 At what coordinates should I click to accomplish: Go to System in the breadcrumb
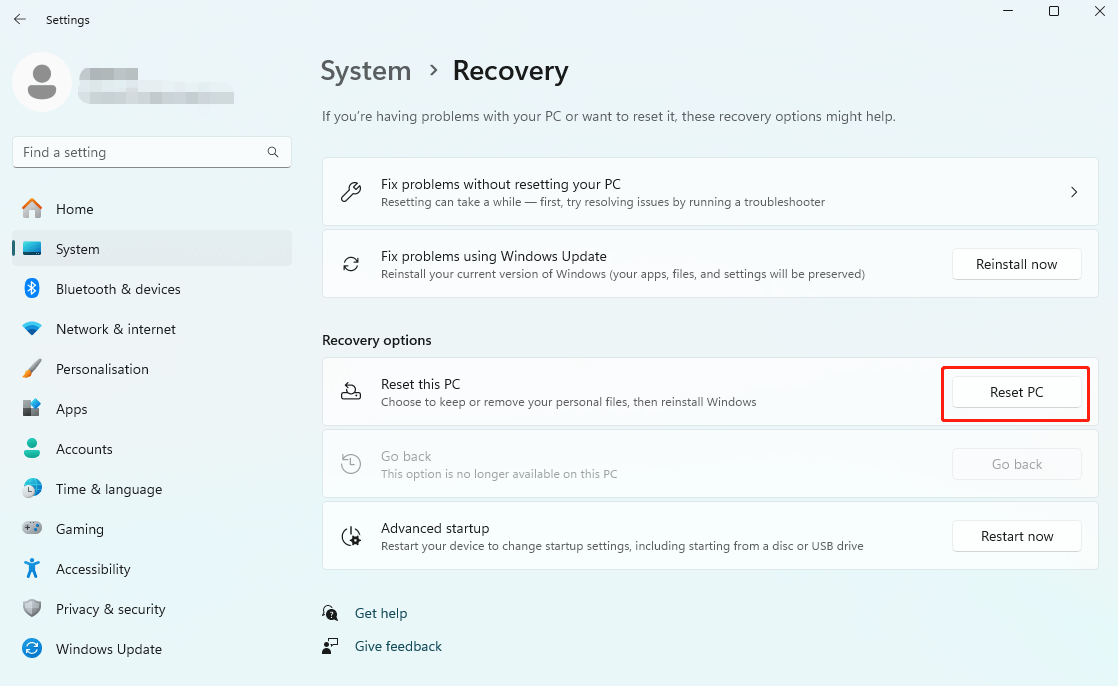point(366,71)
